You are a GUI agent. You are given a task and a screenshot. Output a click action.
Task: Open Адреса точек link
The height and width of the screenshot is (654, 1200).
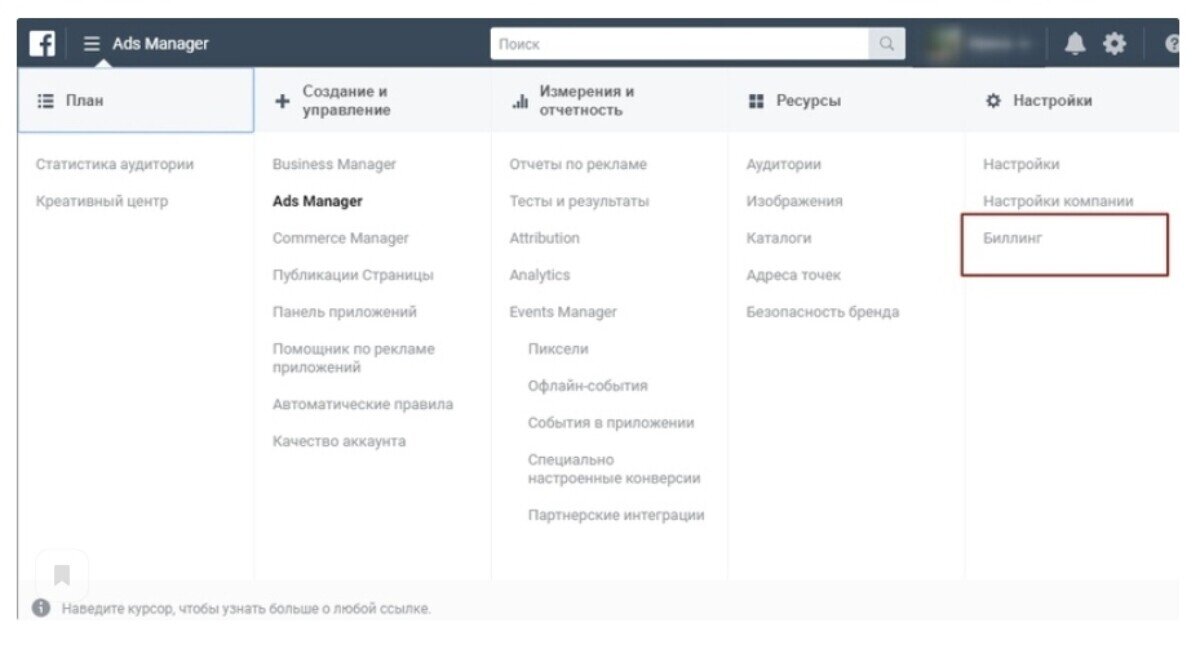click(794, 275)
